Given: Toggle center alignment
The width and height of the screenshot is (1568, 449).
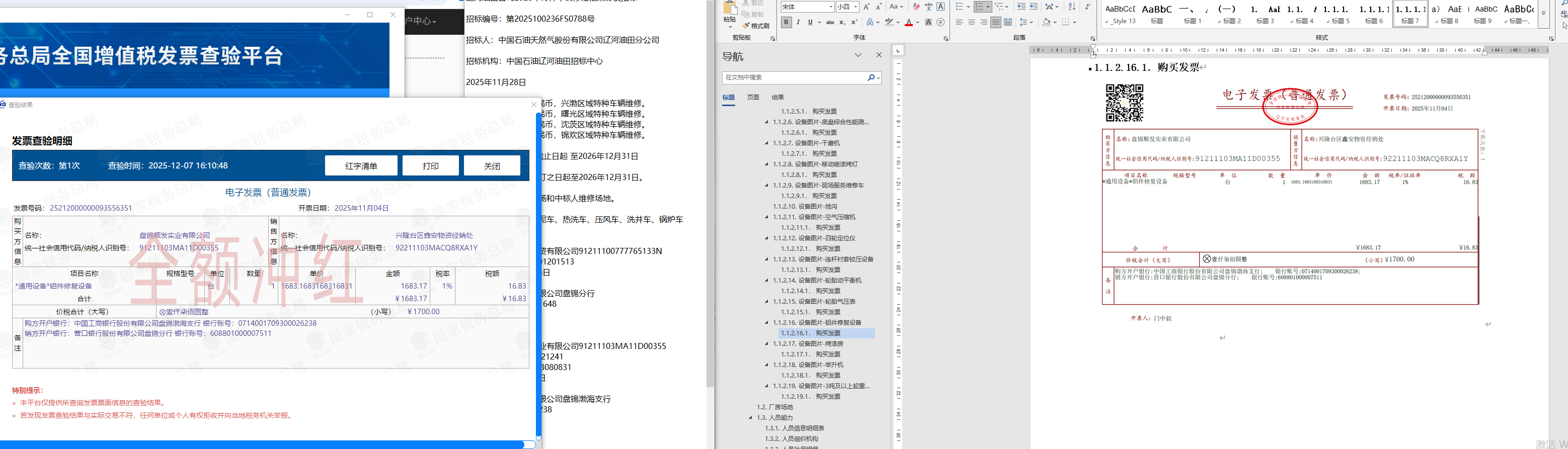Looking at the screenshot, I should coord(972,22).
